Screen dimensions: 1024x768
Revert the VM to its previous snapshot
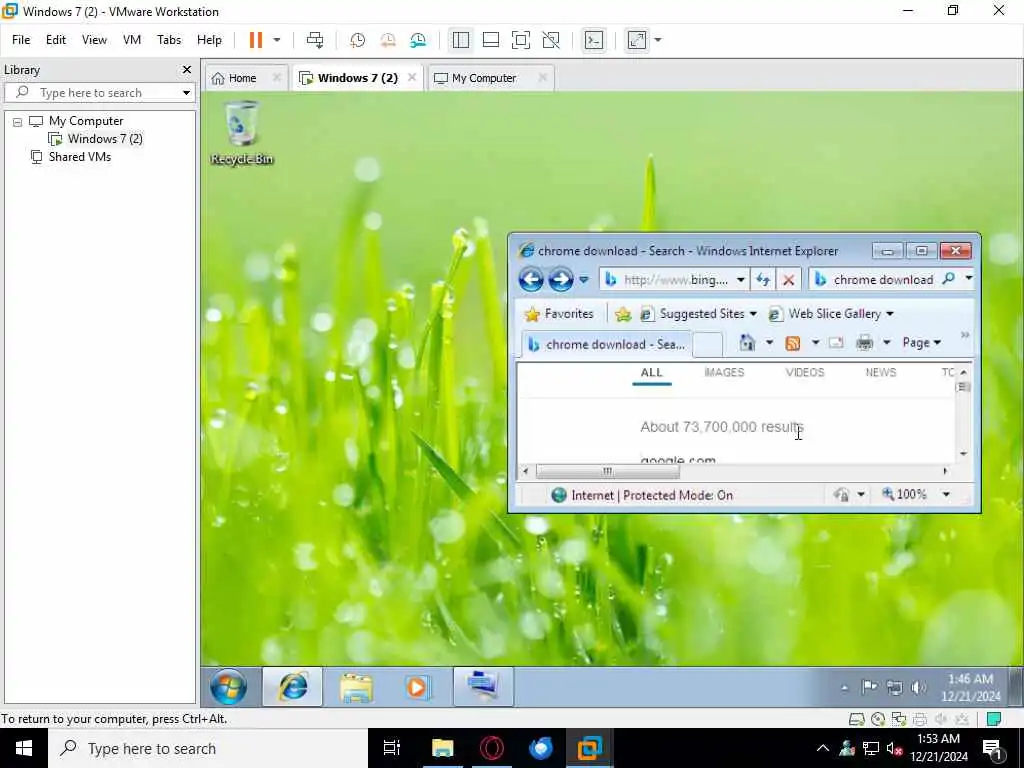388,40
